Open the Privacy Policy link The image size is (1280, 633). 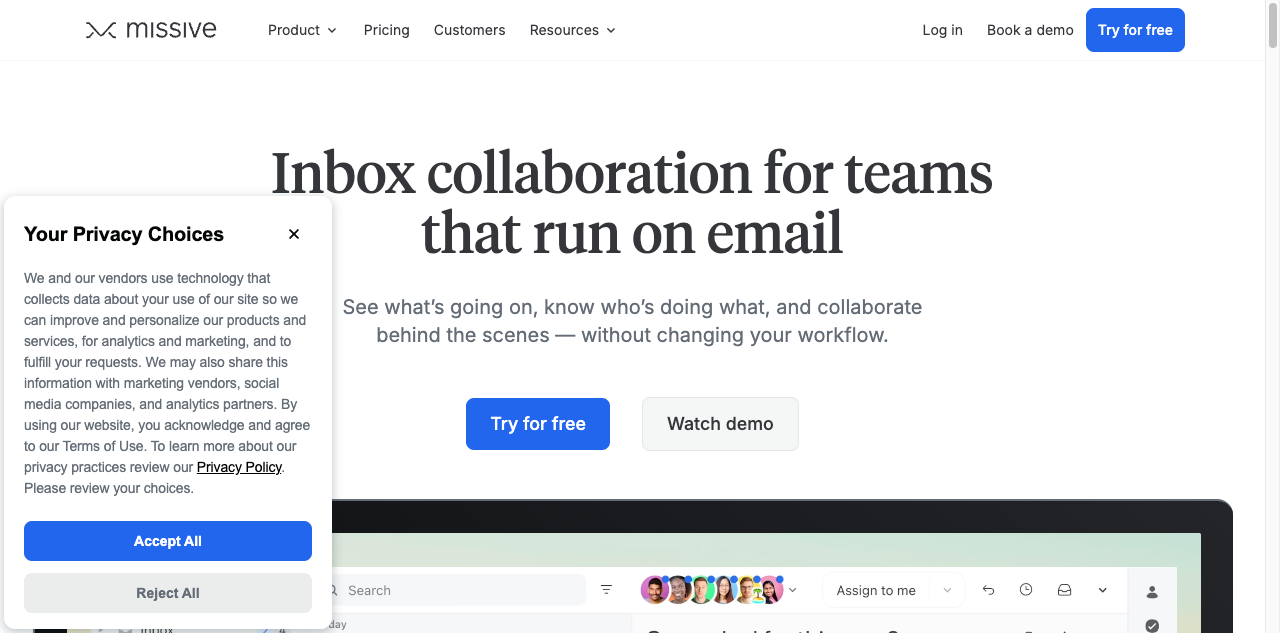(x=239, y=467)
